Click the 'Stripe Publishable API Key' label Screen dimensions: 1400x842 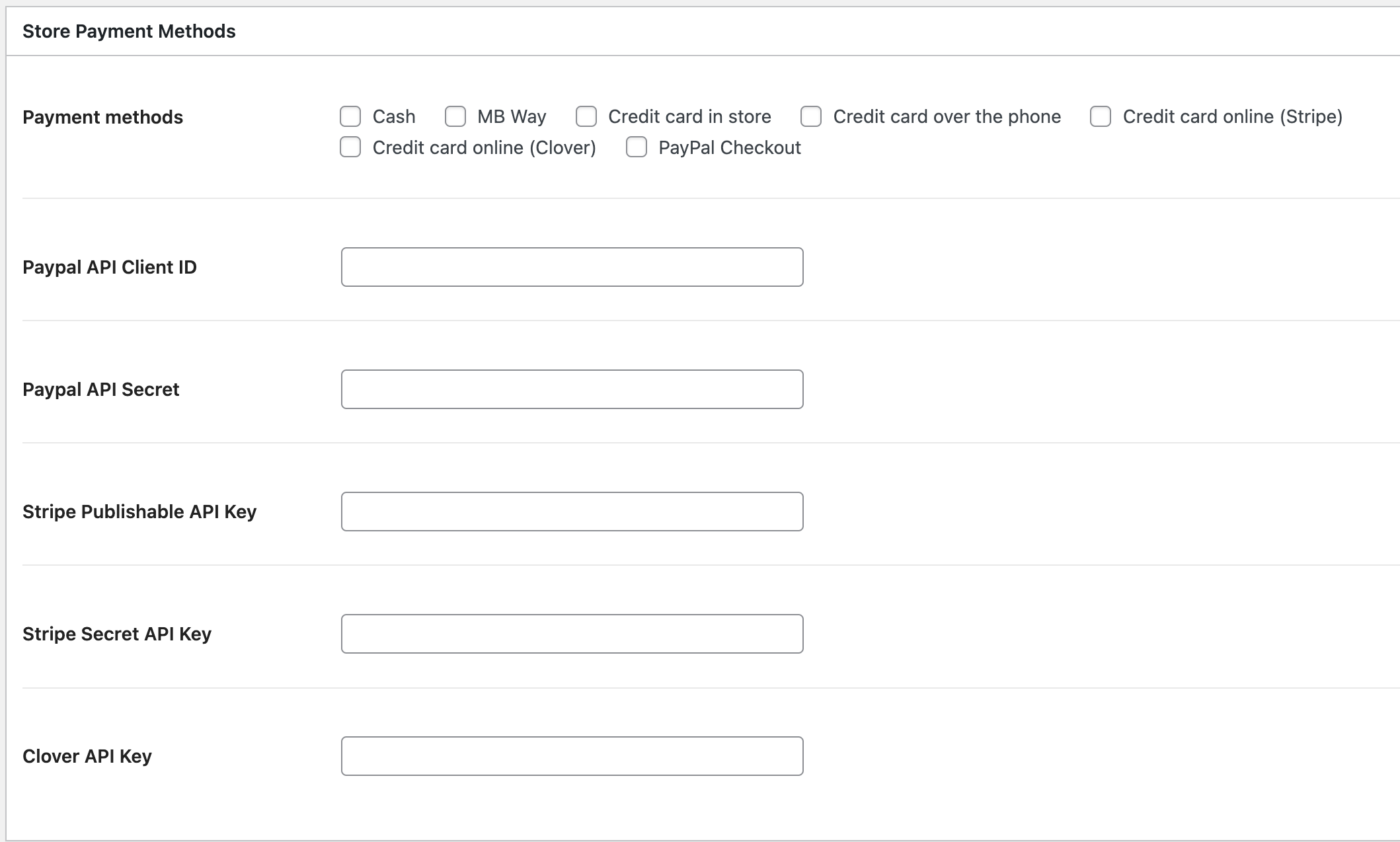pyautogui.click(x=139, y=512)
